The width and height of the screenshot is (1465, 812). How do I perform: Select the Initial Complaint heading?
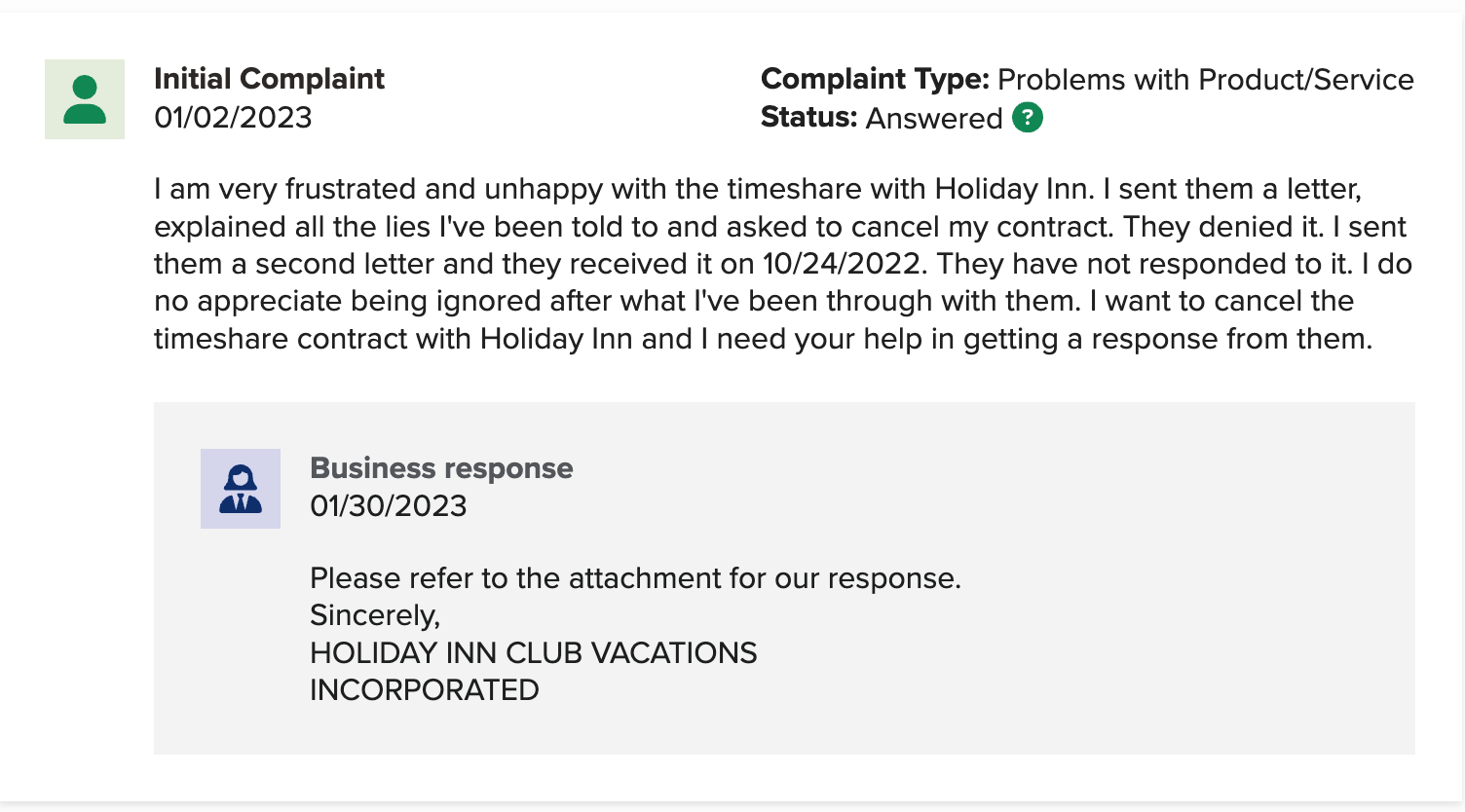point(269,79)
